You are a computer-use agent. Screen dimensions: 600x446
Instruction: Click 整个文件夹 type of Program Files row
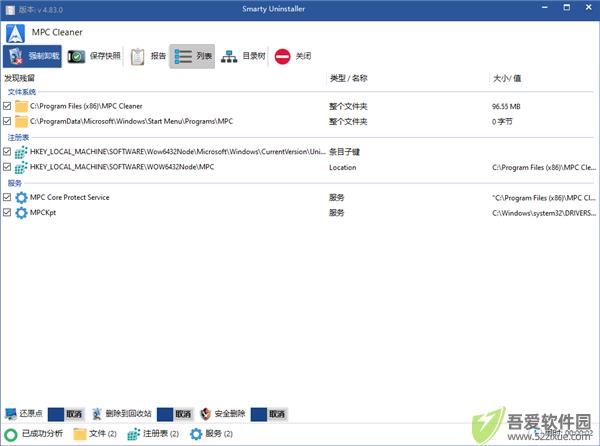[348, 106]
